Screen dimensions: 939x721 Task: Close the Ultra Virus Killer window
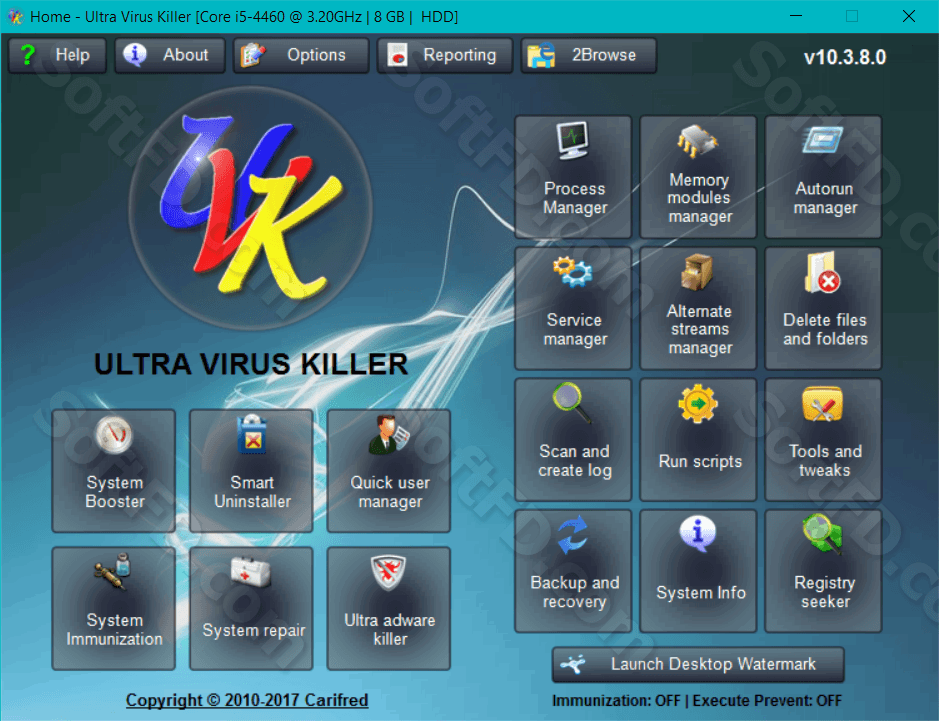click(x=908, y=16)
